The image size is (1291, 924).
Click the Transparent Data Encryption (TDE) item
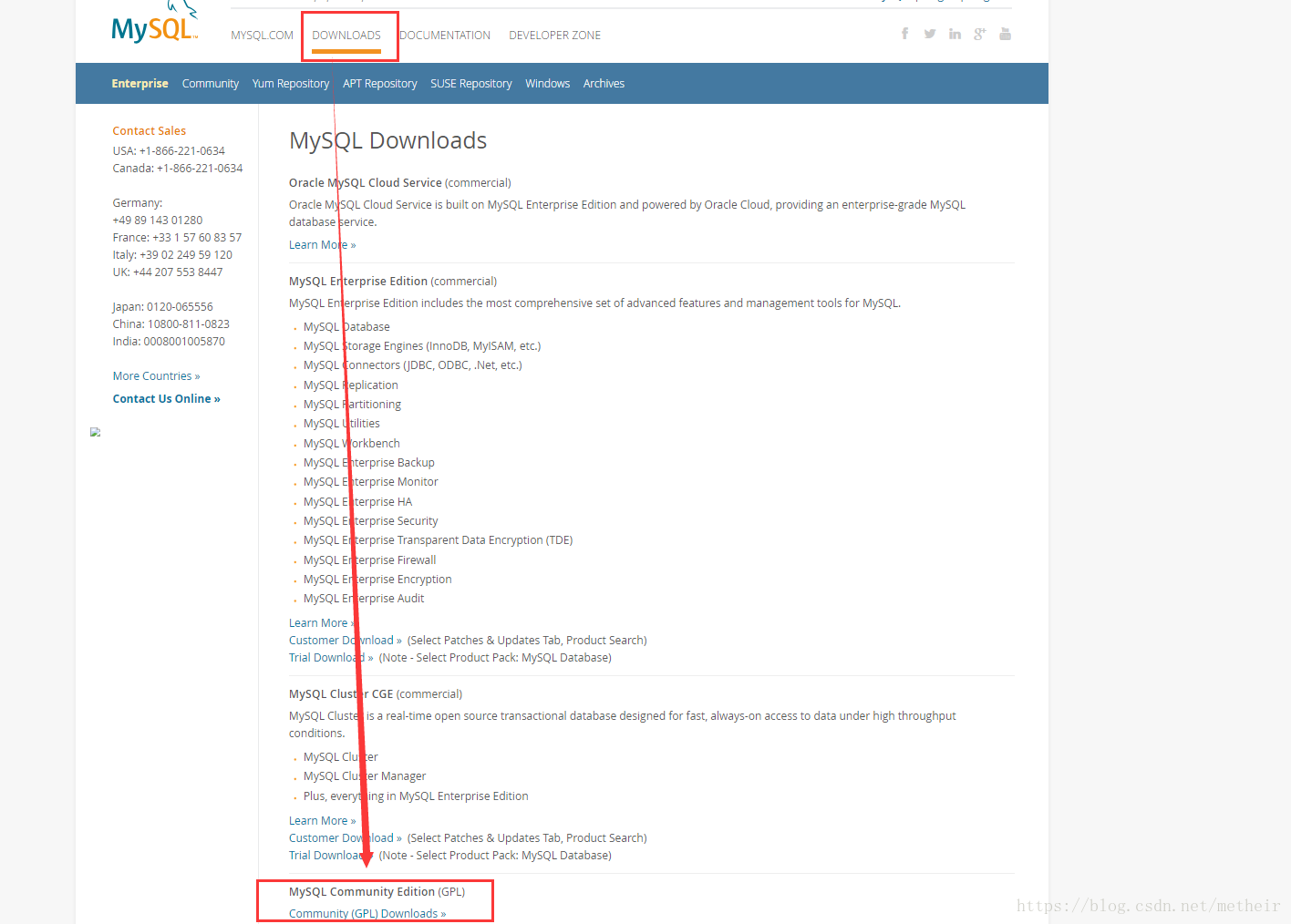(x=439, y=540)
